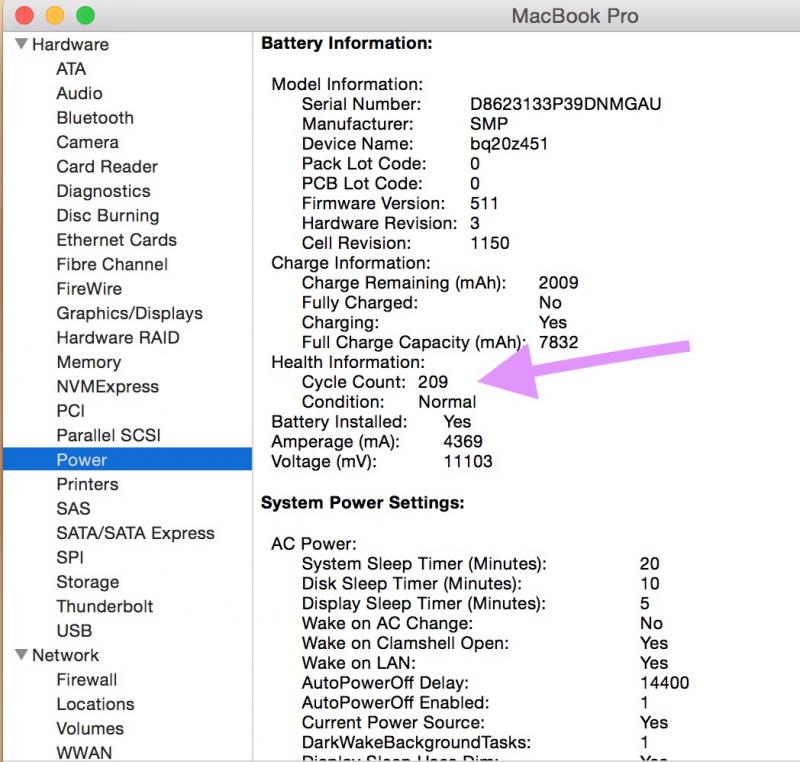Collapse the Network section triangle
The image size is (800, 762).
pos(21,654)
